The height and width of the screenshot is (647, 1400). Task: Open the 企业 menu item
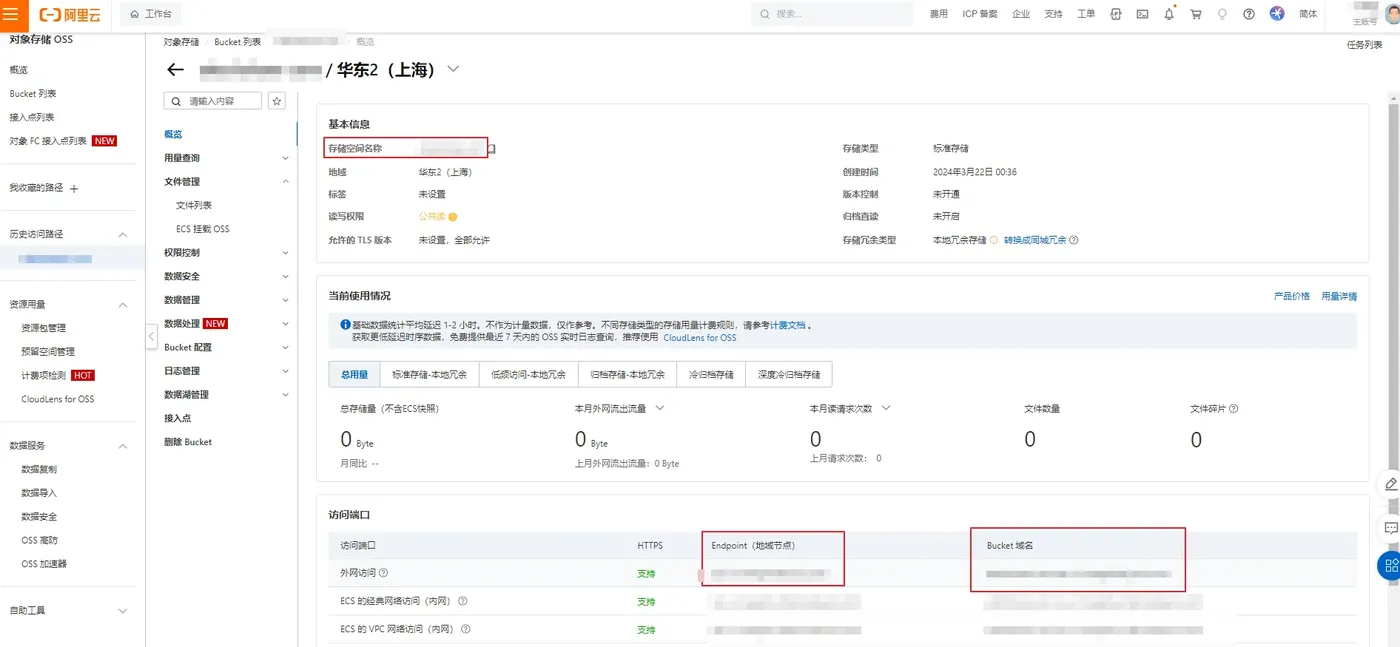[x=1021, y=14]
